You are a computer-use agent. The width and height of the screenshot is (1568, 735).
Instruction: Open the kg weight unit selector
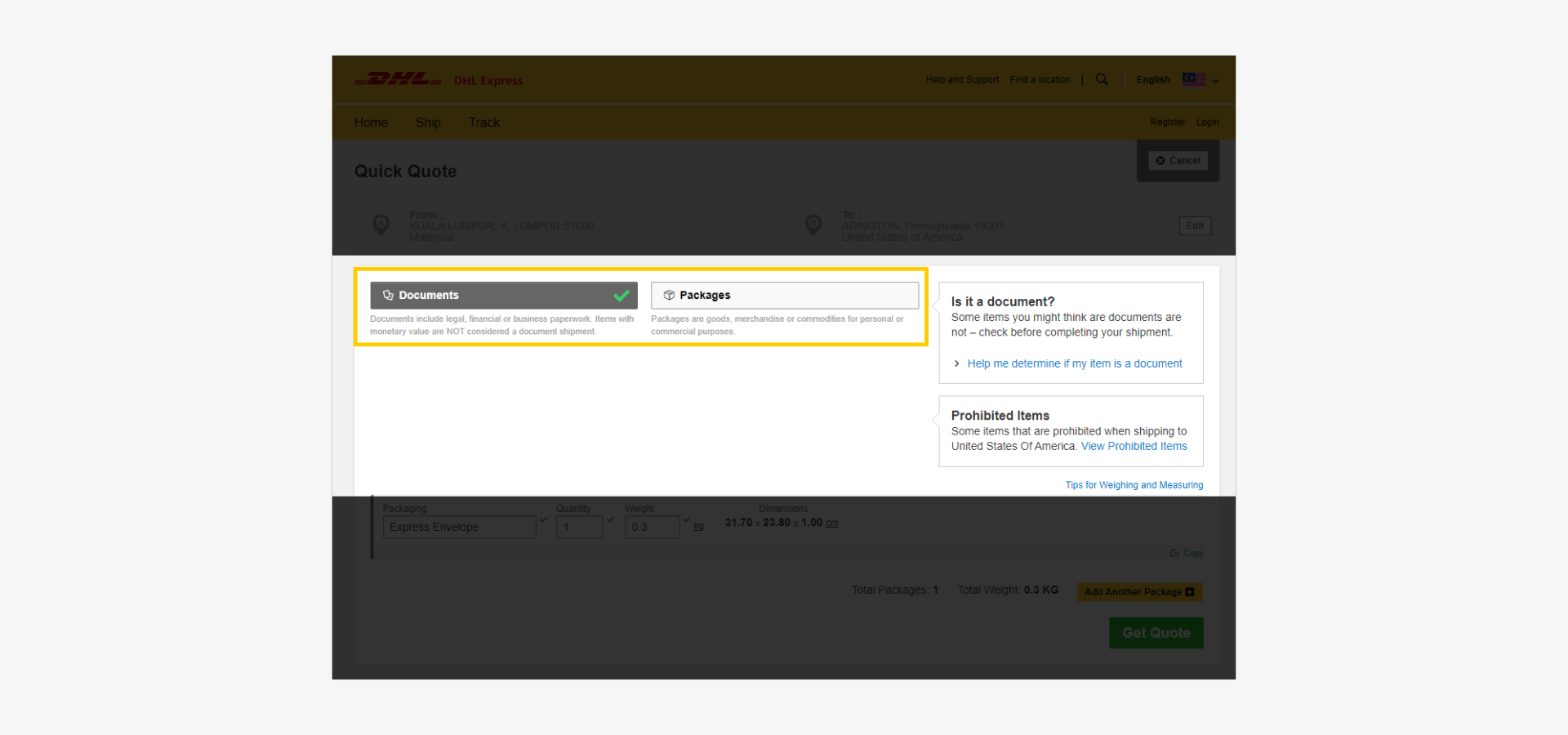point(698,527)
